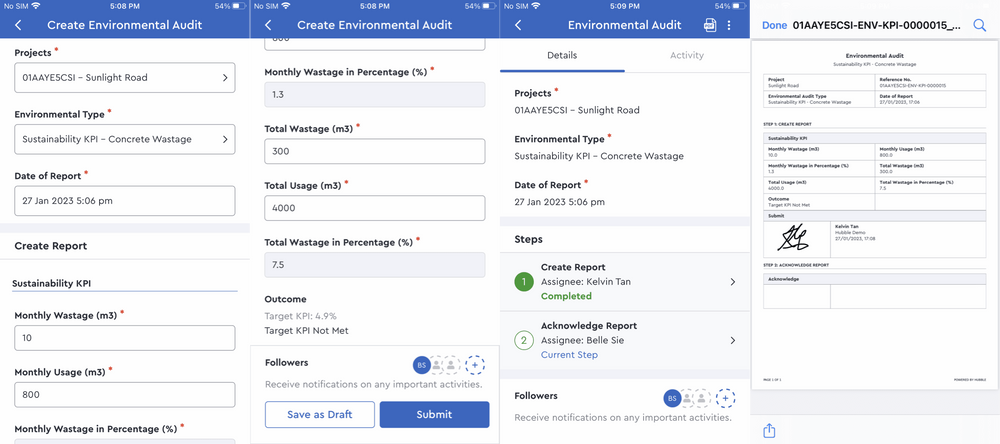Viewport: 1000px width, 444px height.
Task: Click Save as Draft
Action: click(x=320, y=415)
